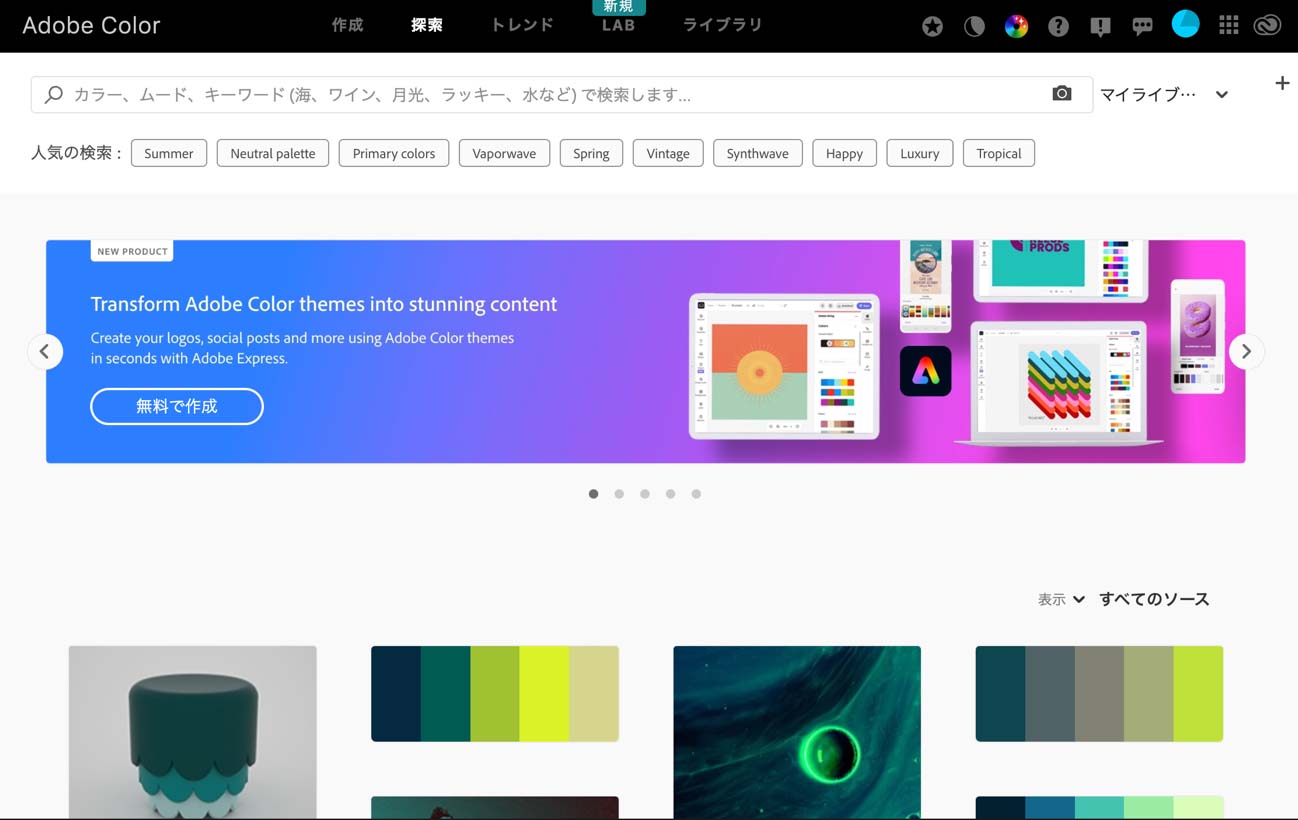Click the banner headline about Adobe Color themes

pos(324,304)
